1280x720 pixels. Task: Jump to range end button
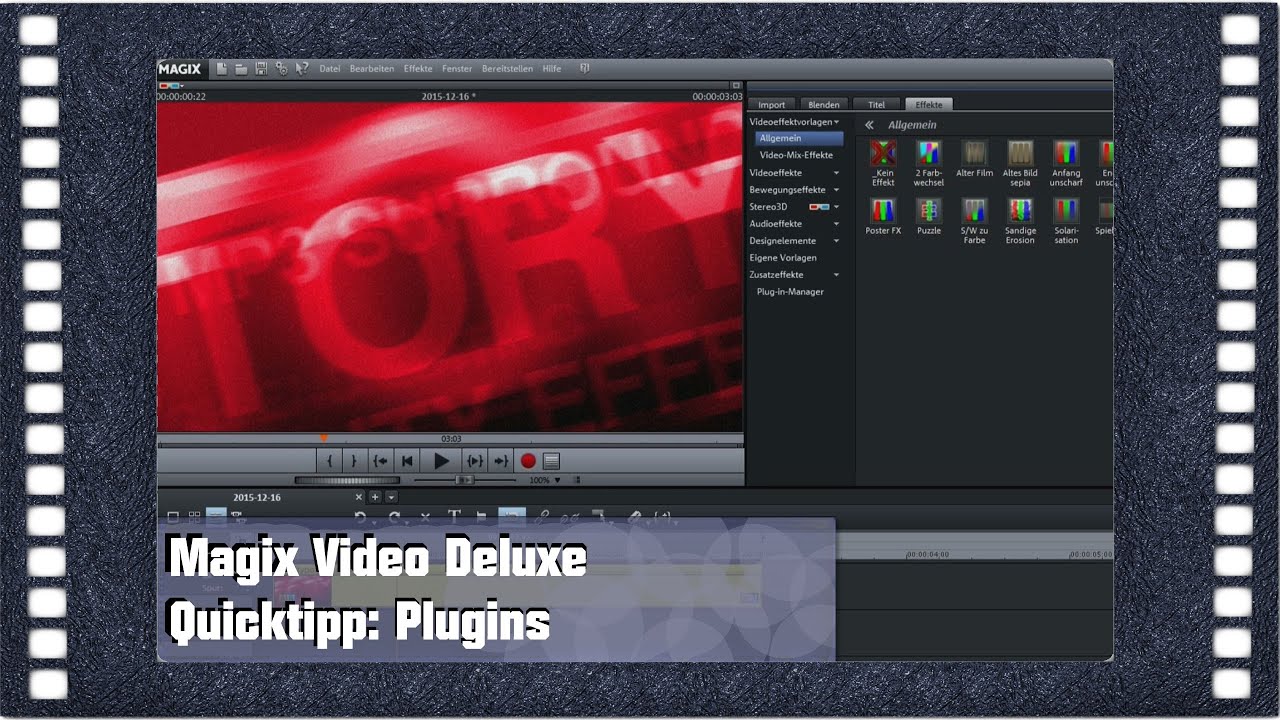(501, 461)
